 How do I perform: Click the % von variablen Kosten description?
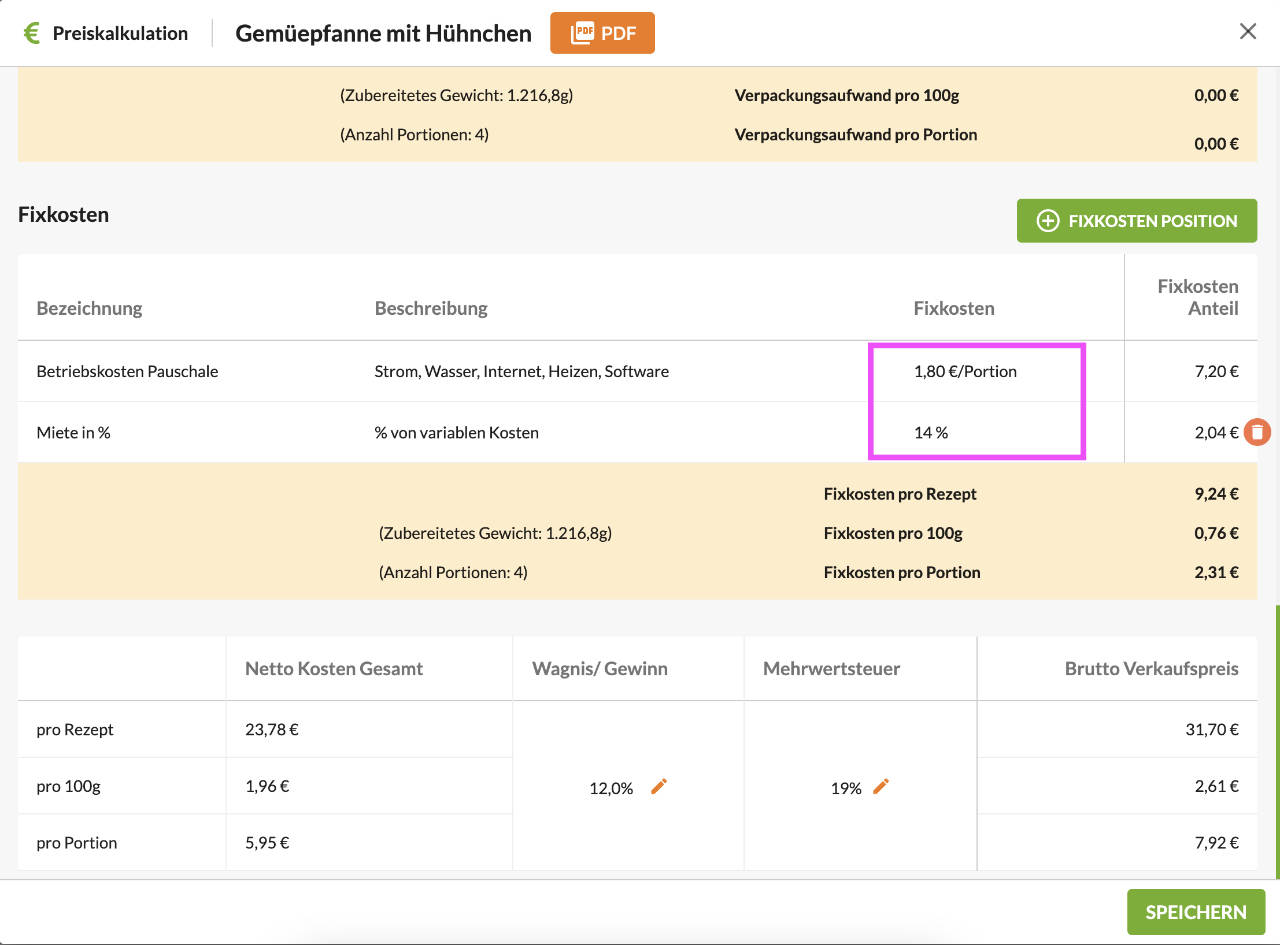pos(456,432)
